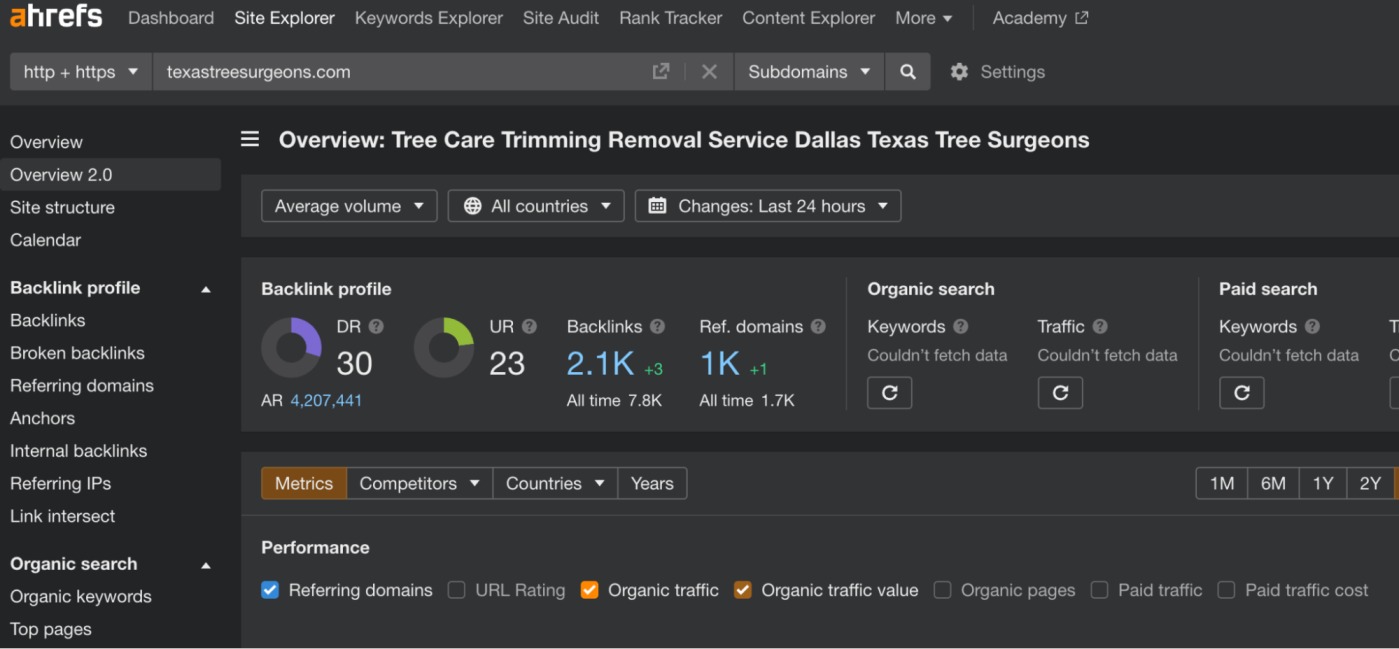Select the Years tab
Screen dimensions: 1399x649
coord(652,483)
